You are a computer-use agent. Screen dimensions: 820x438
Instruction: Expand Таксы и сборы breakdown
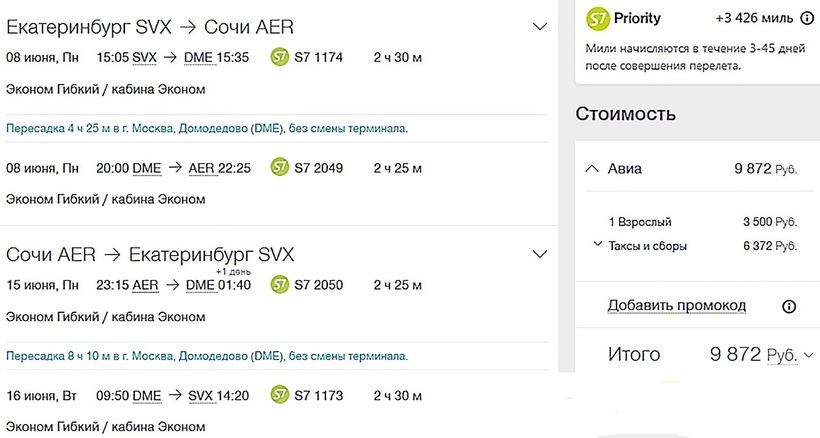click(x=597, y=245)
